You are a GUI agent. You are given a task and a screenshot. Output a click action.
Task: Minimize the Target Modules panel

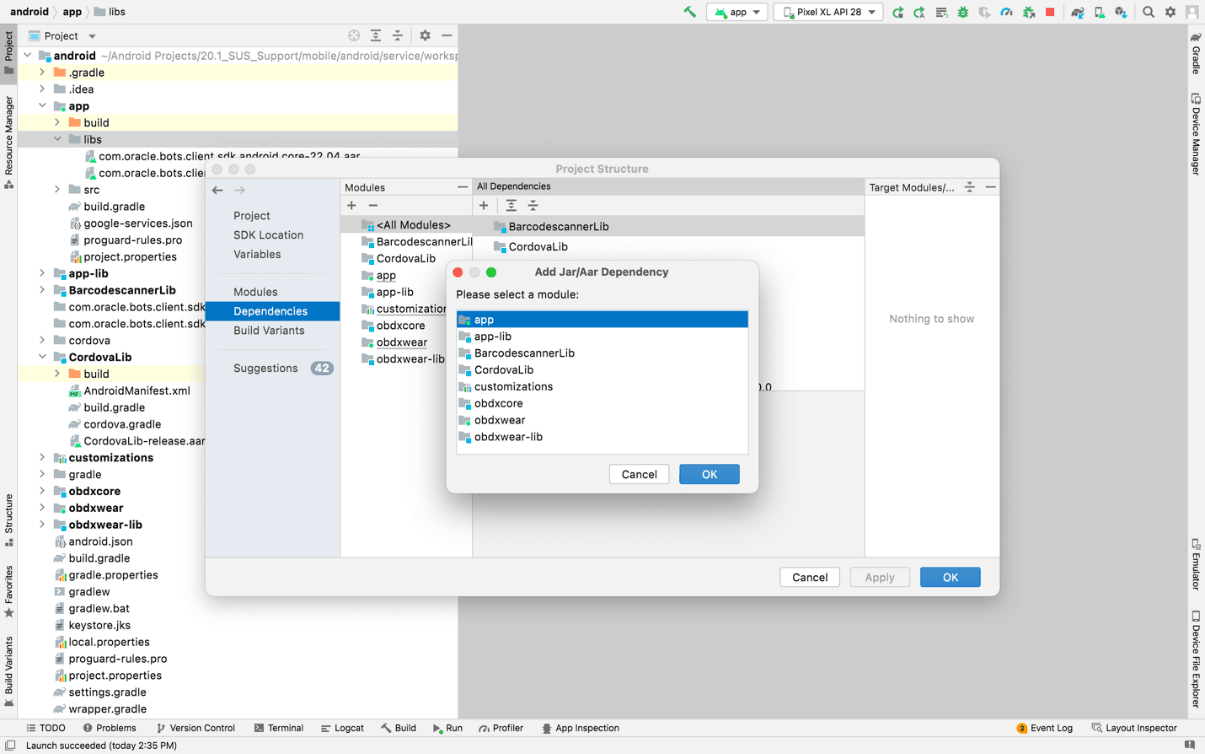click(990, 187)
